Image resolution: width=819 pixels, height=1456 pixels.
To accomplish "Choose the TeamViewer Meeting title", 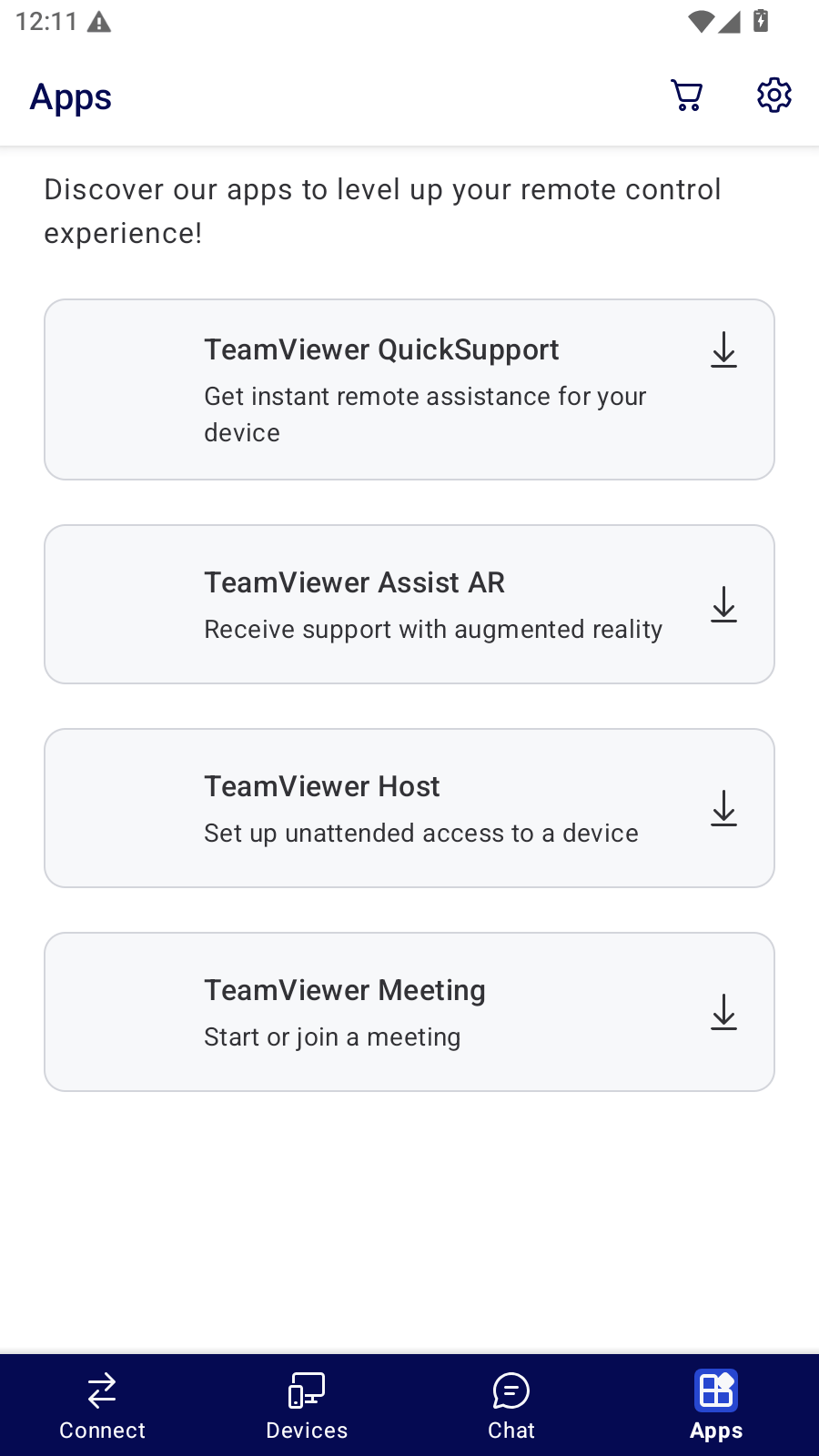I will click(x=345, y=990).
